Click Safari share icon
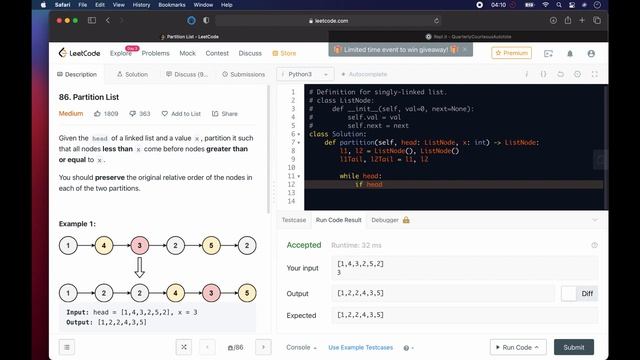 point(568,20)
